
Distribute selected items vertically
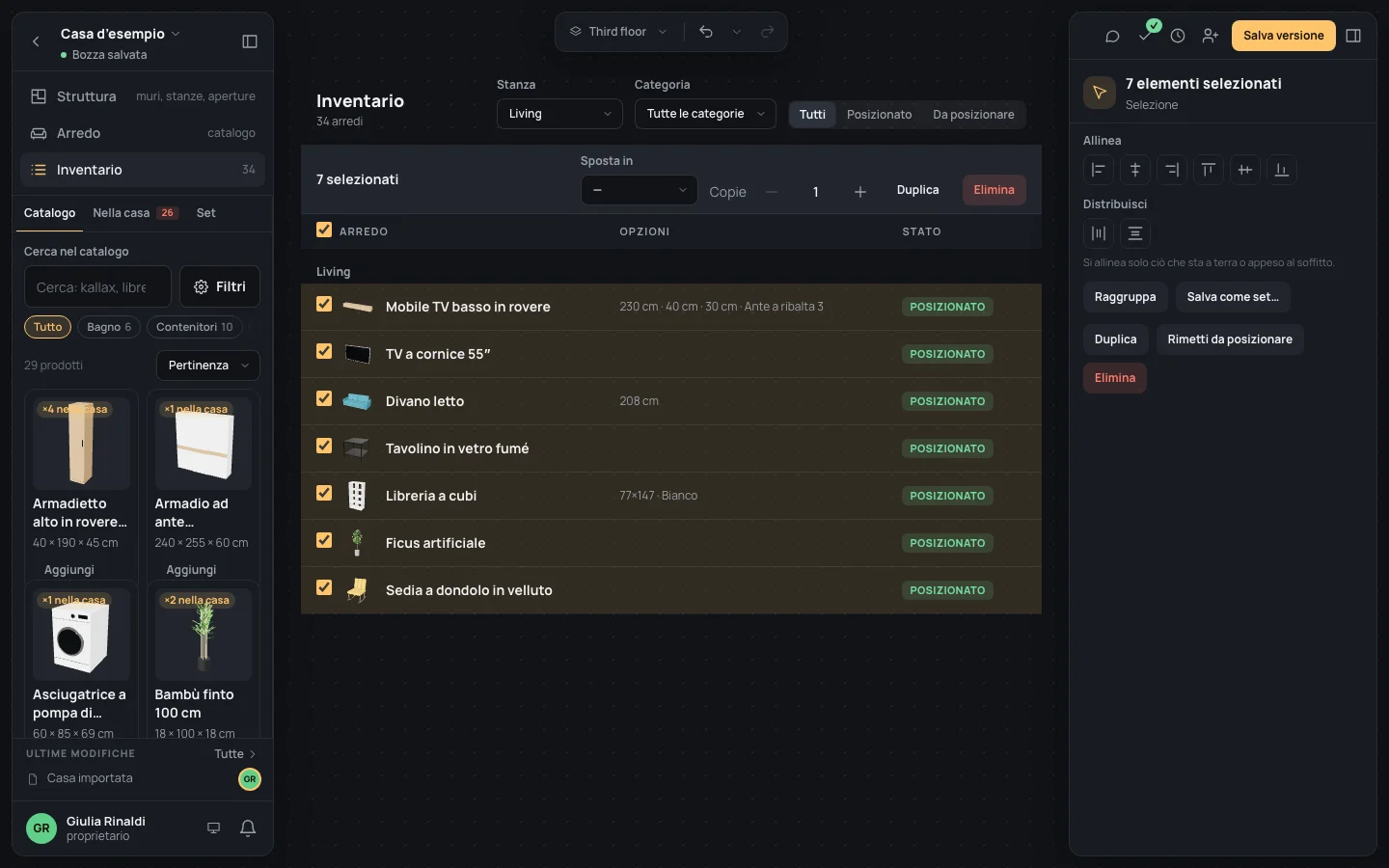tap(1135, 233)
